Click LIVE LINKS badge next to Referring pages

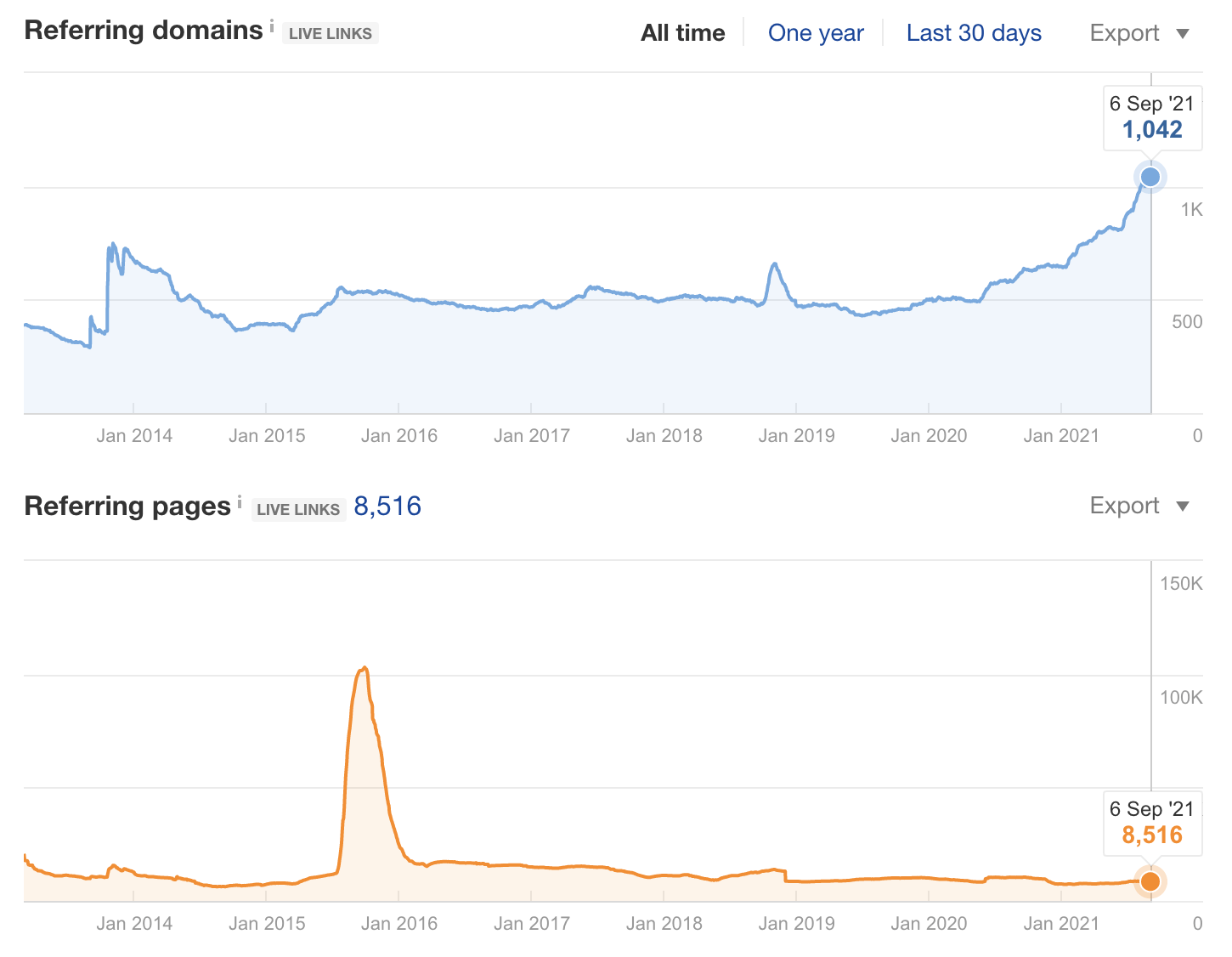(x=298, y=510)
